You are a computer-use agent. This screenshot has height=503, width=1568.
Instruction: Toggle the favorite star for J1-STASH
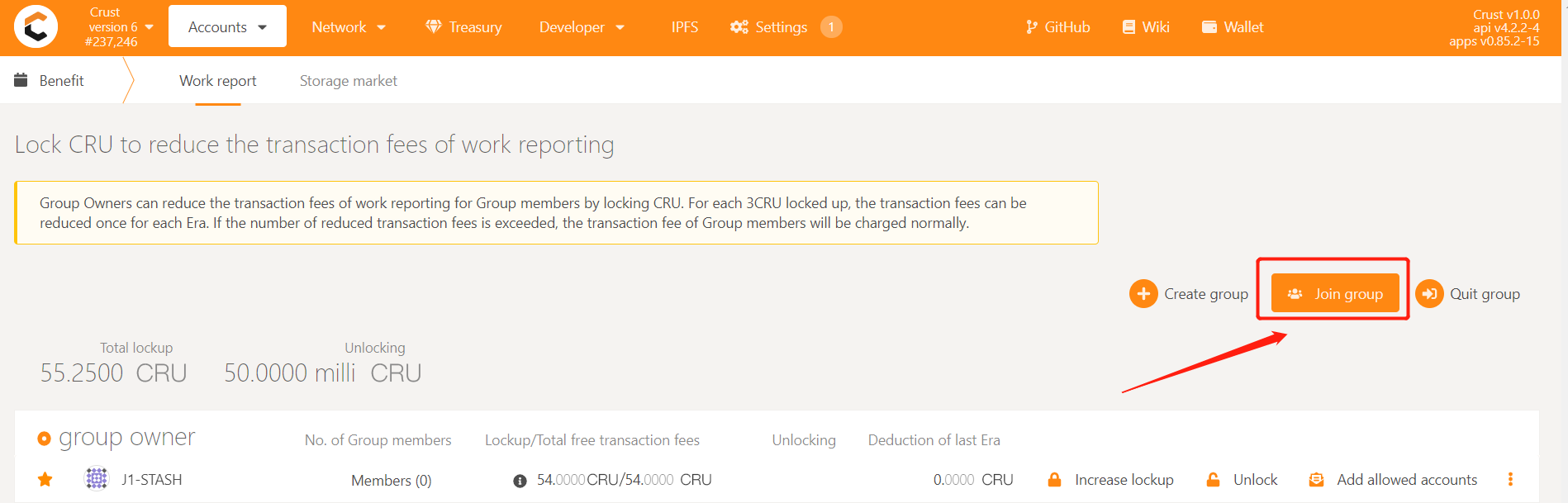pos(45,479)
